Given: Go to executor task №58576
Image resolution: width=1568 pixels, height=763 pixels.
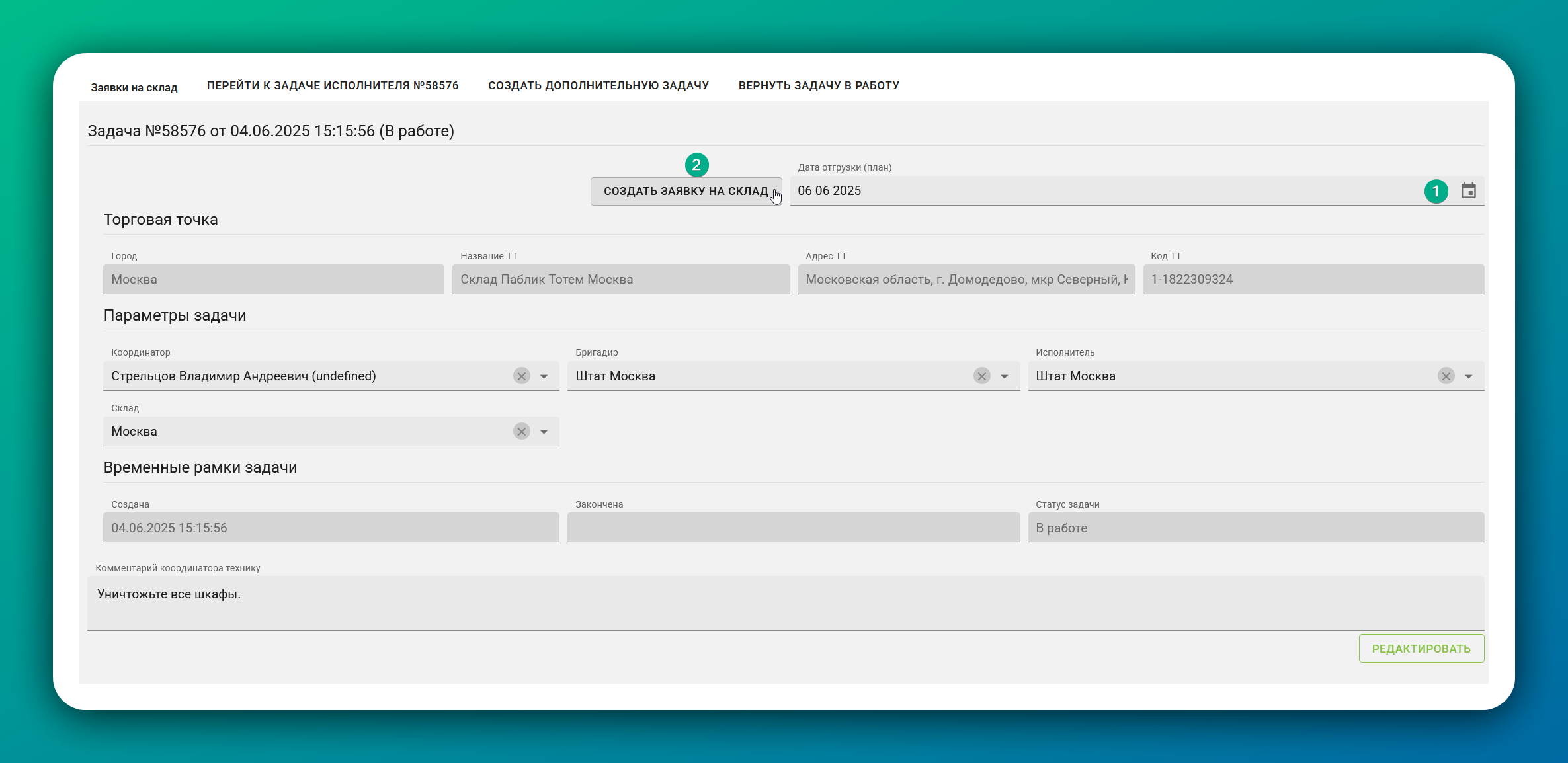Looking at the screenshot, I should click(x=333, y=85).
